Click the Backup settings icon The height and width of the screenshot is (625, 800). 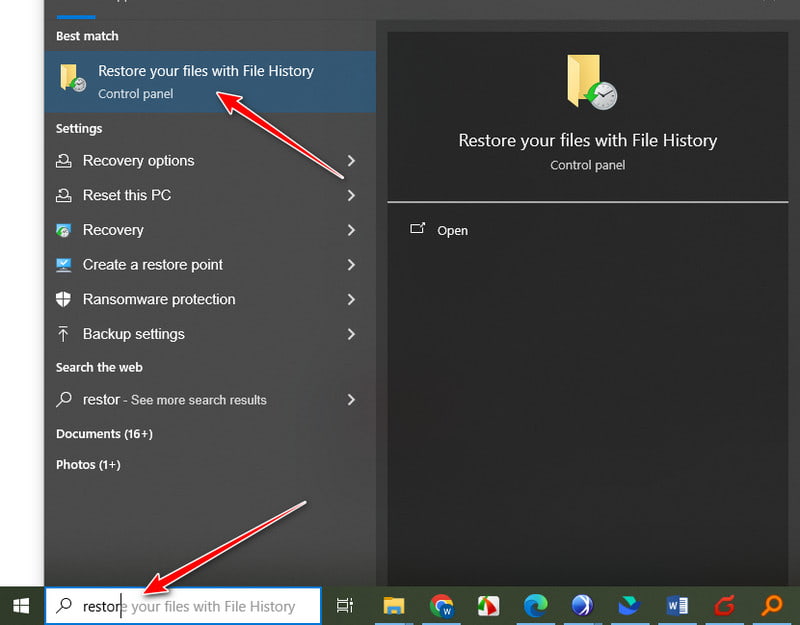tap(64, 334)
